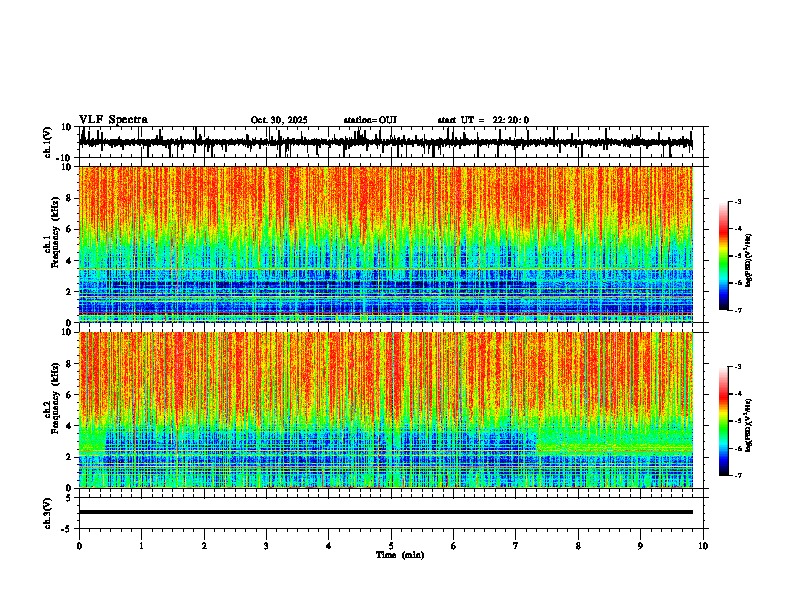
Task: Click time axis tick label "10"
Action: click(x=703, y=546)
